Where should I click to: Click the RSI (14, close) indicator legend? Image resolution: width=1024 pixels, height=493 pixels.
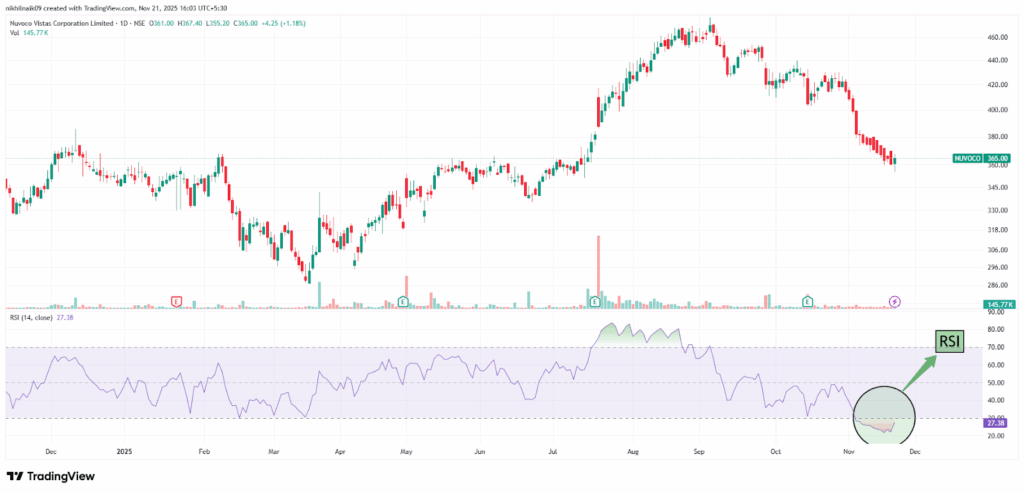[x=31, y=316]
